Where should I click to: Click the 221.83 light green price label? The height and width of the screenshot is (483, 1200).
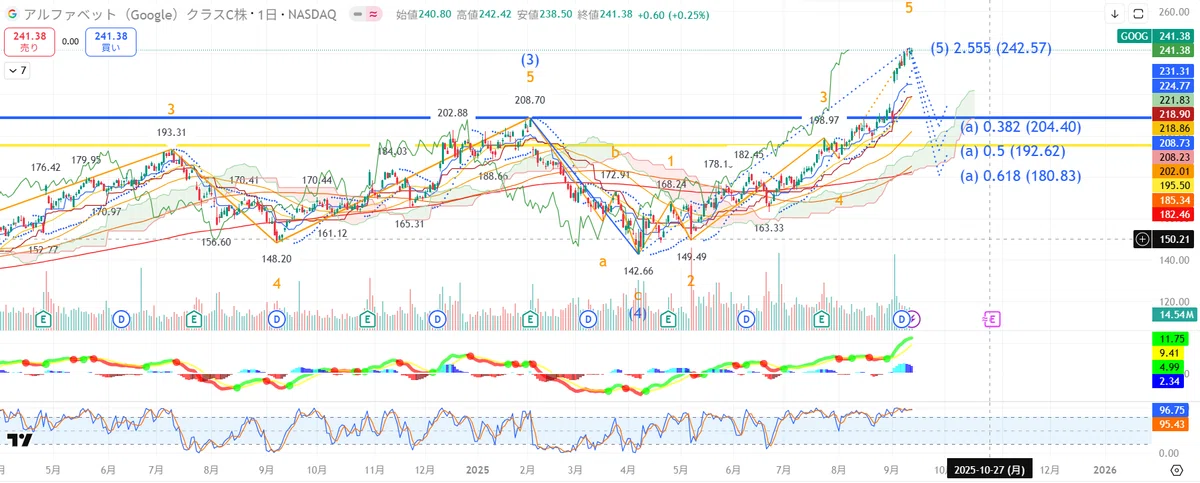(1173, 101)
